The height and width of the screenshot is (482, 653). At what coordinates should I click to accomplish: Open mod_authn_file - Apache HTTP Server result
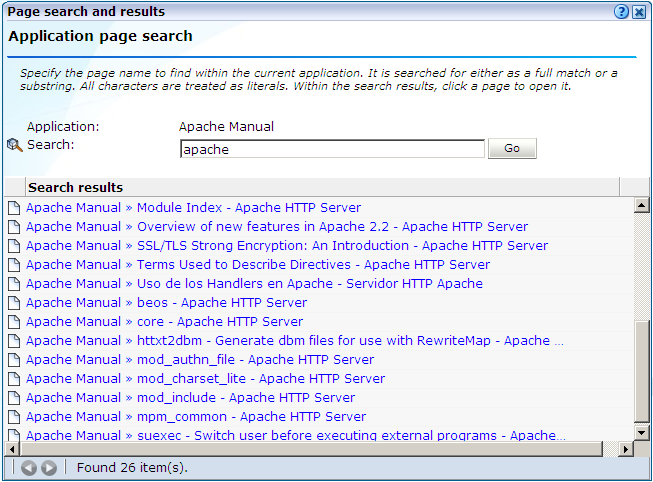[x=200, y=360]
